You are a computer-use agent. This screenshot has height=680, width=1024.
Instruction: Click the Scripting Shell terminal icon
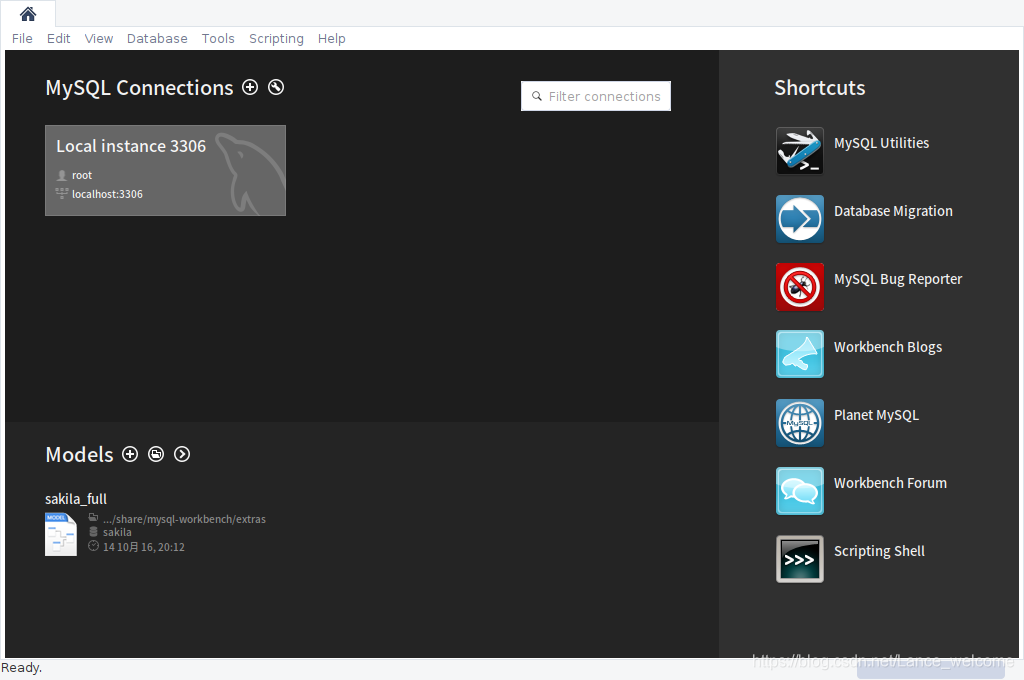coord(799,559)
